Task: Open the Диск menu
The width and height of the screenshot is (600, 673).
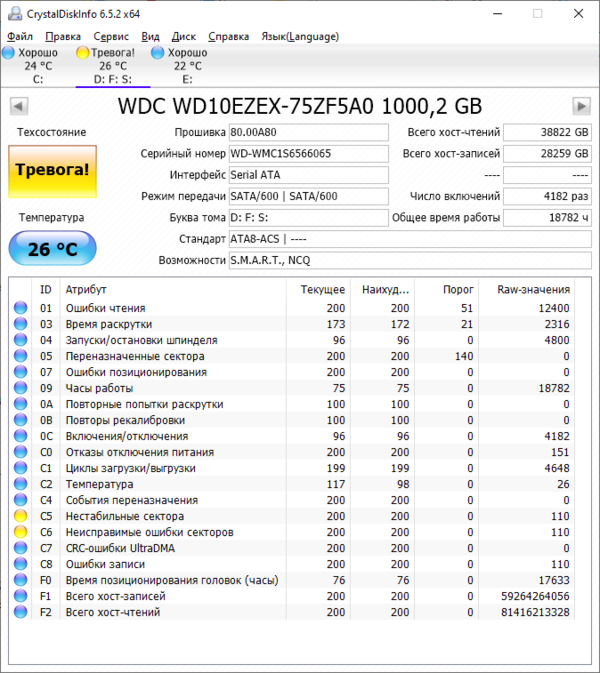Action: (x=184, y=37)
